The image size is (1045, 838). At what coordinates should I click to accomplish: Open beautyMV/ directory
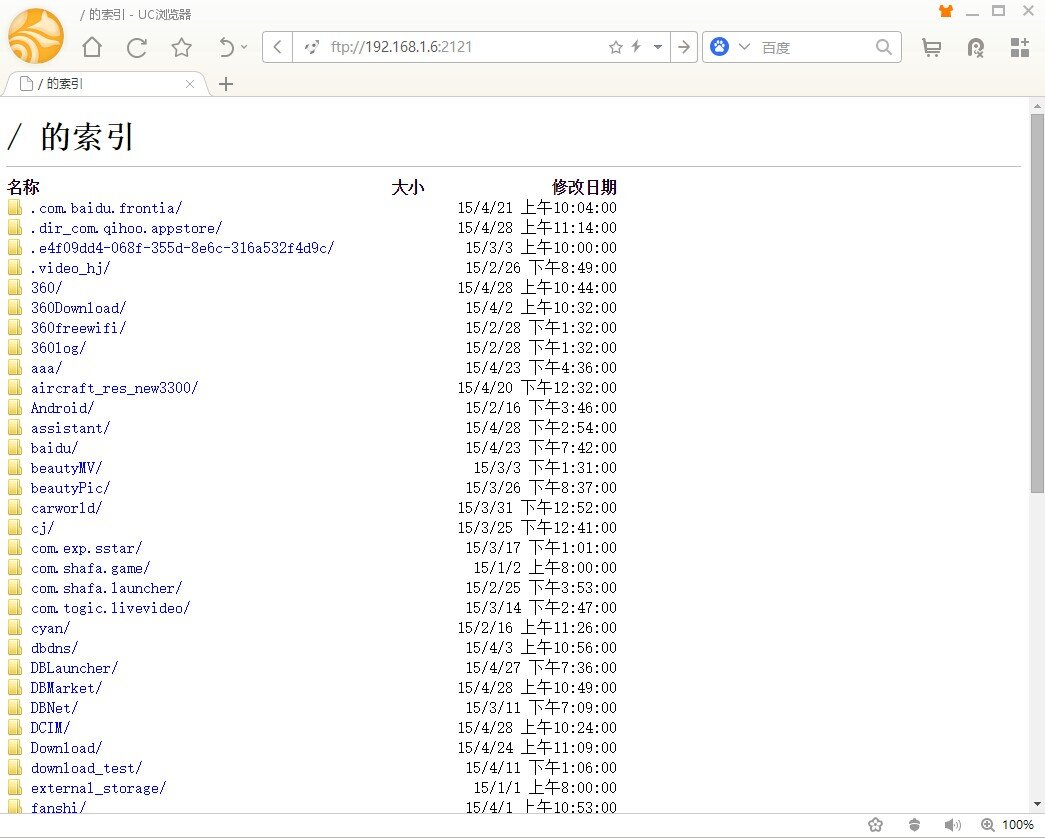[x=66, y=468]
